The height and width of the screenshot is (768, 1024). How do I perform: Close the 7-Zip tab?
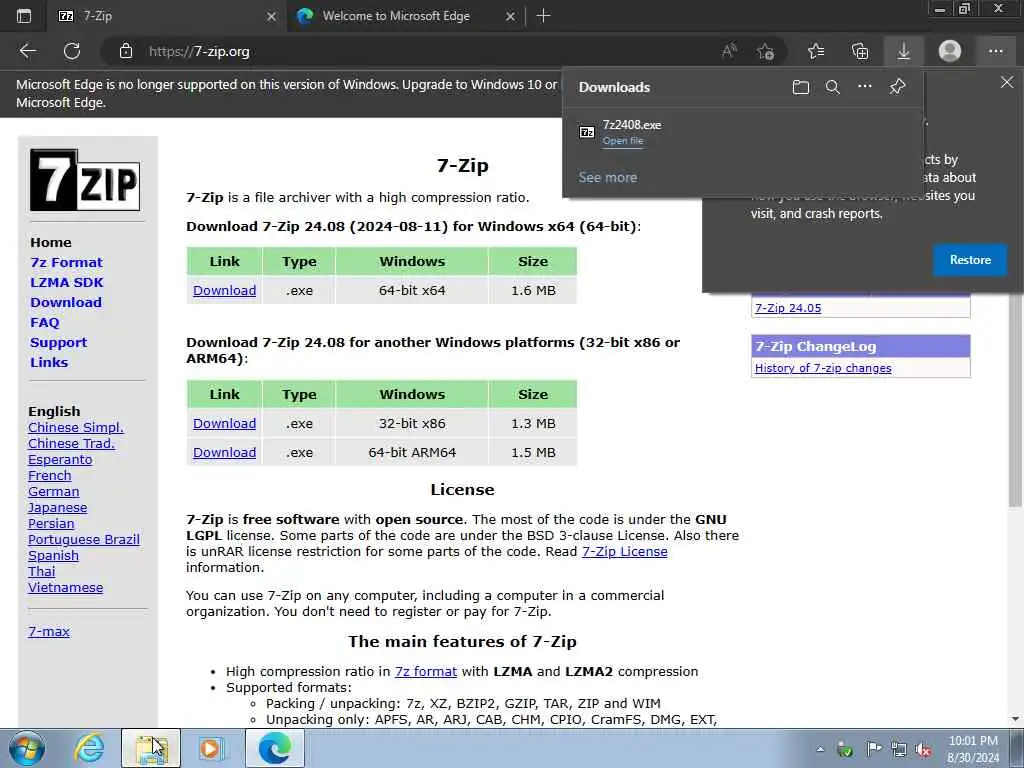click(272, 16)
